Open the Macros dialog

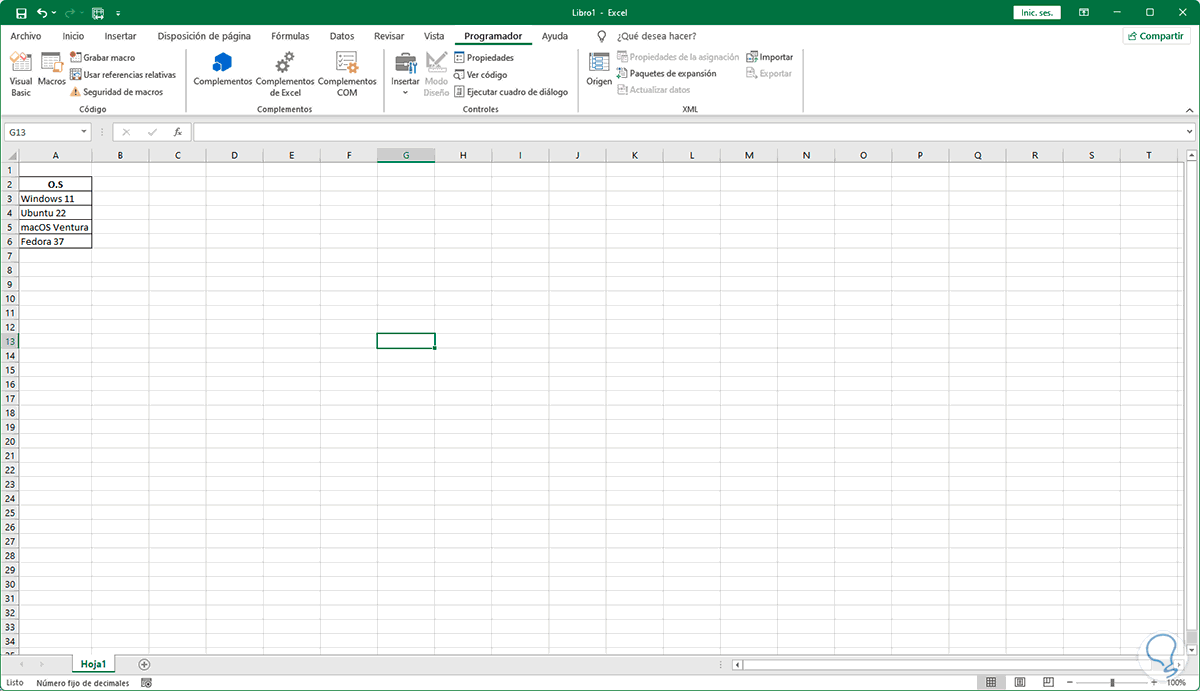[x=52, y=70]
